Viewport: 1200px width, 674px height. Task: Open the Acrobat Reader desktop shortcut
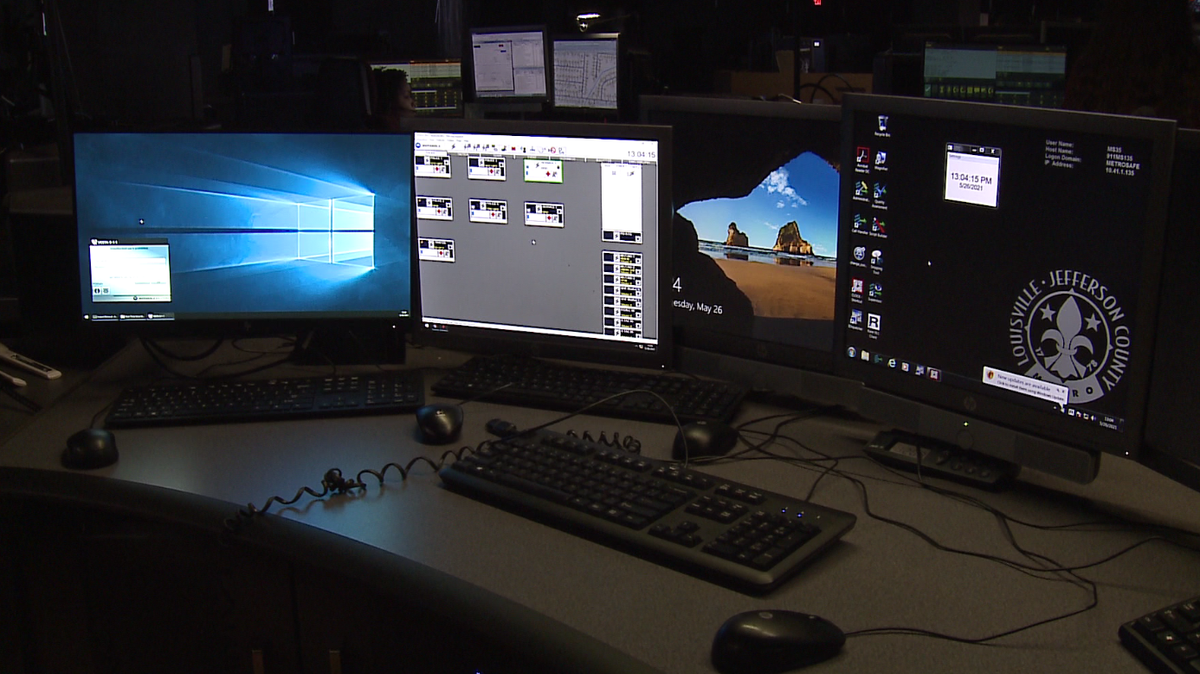pyautogui.click(x=862, y=160)
